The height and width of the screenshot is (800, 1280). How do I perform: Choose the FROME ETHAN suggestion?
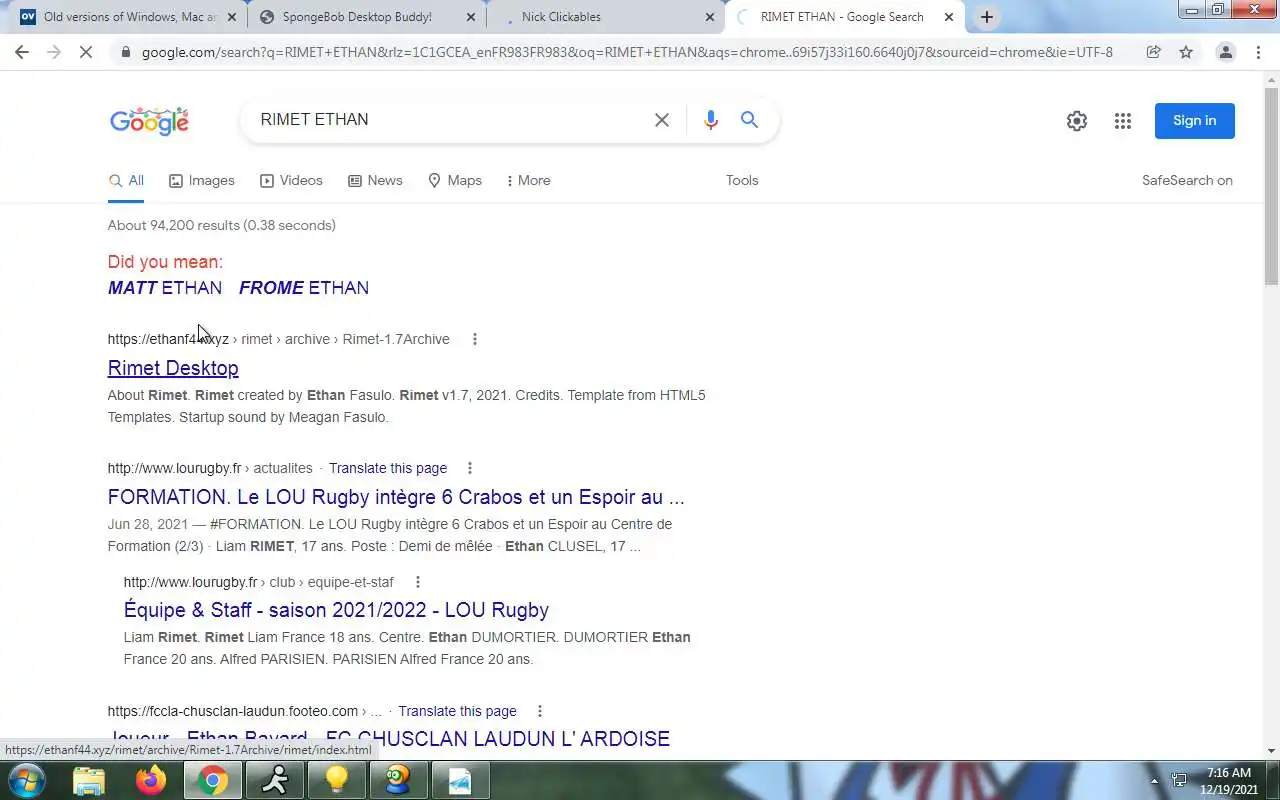[304, 288]
